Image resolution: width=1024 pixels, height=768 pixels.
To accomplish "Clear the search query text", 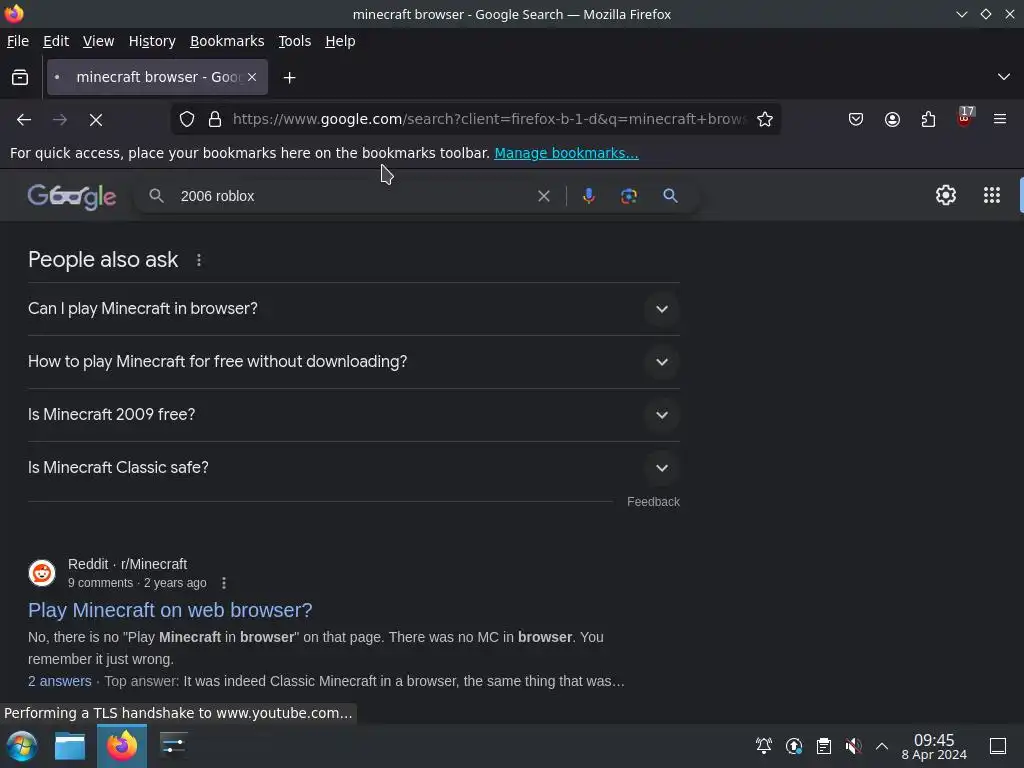I will 543,196.
